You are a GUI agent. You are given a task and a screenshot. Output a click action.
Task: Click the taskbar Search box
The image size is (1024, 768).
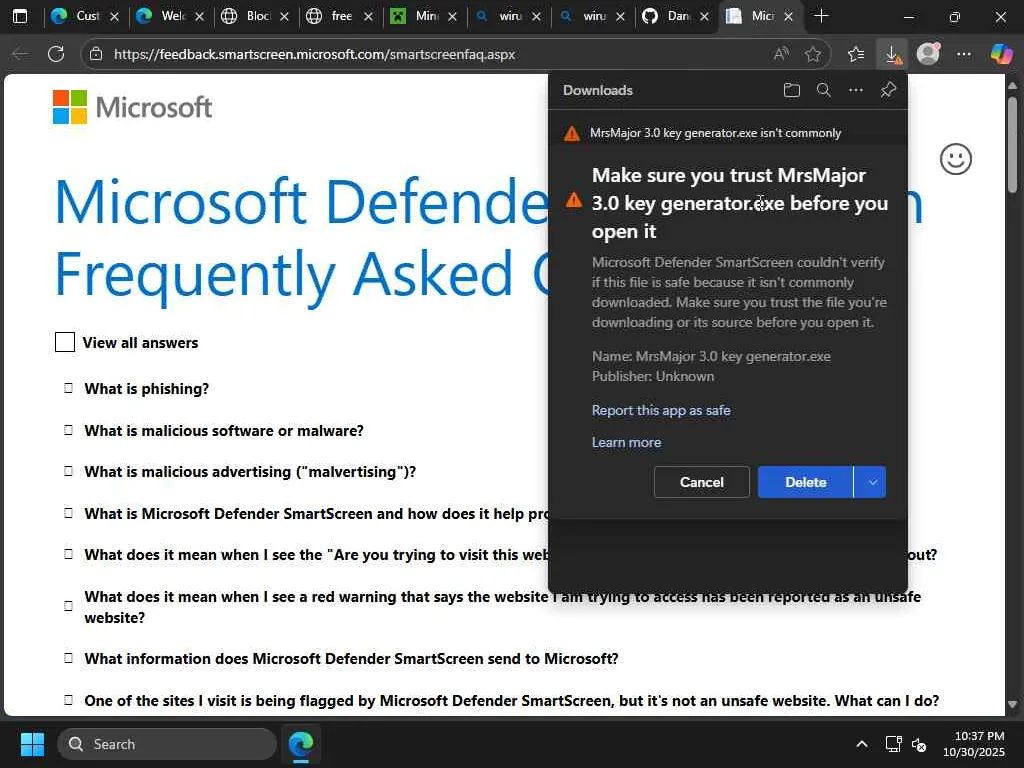[167, 744]
